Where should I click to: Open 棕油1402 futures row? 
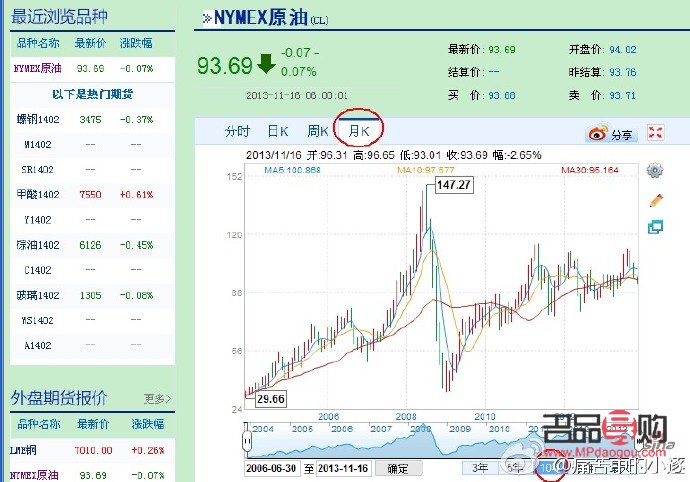(x=92, y=245)
